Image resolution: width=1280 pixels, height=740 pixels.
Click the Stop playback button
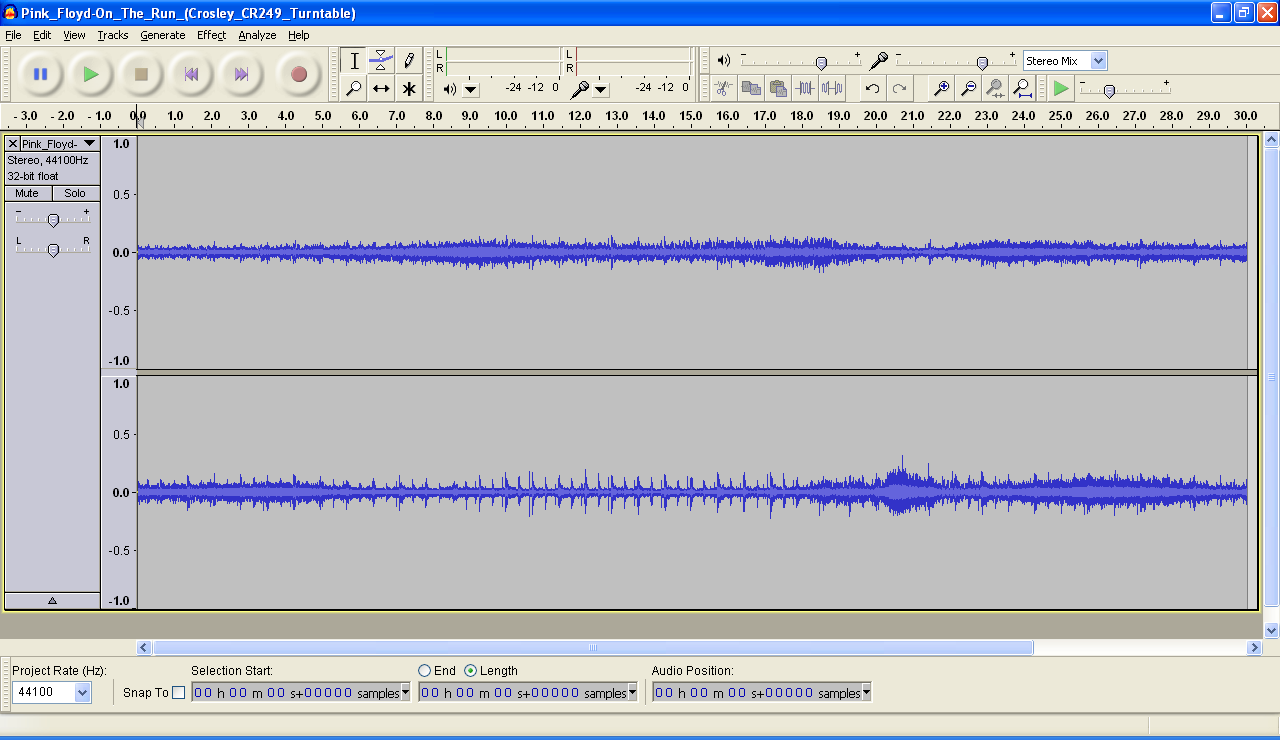pos(141,74)
